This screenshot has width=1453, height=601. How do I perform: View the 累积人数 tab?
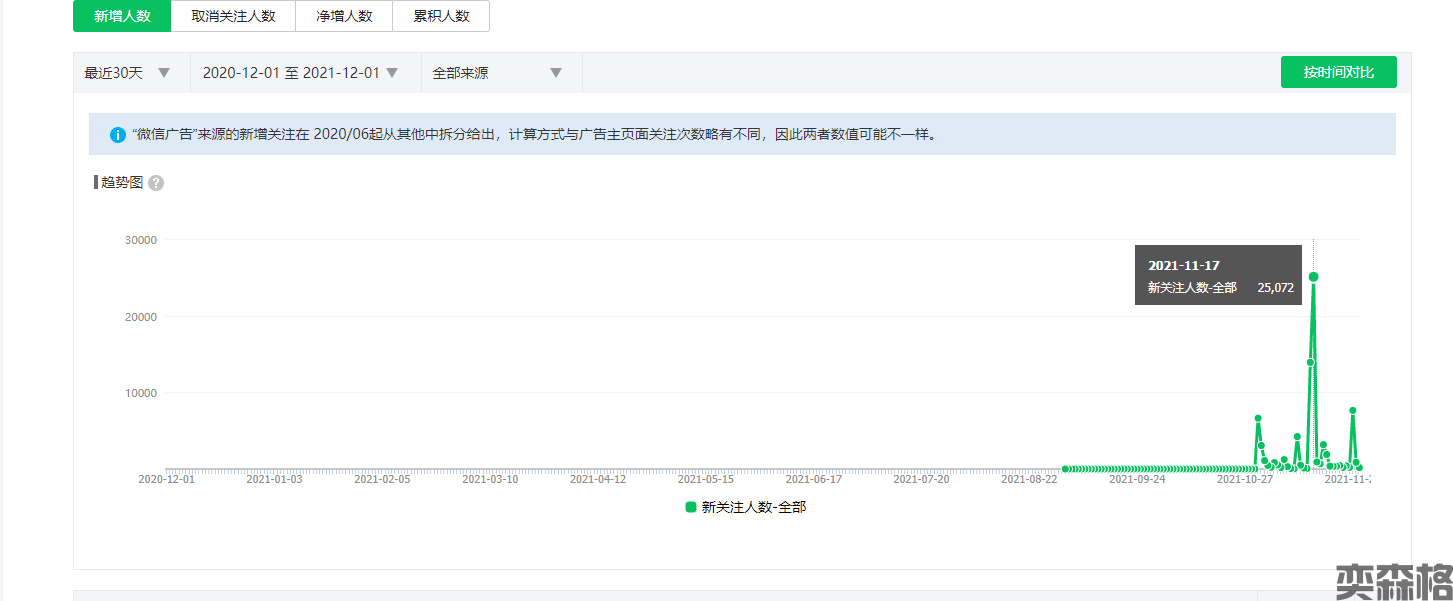(441, 16)
